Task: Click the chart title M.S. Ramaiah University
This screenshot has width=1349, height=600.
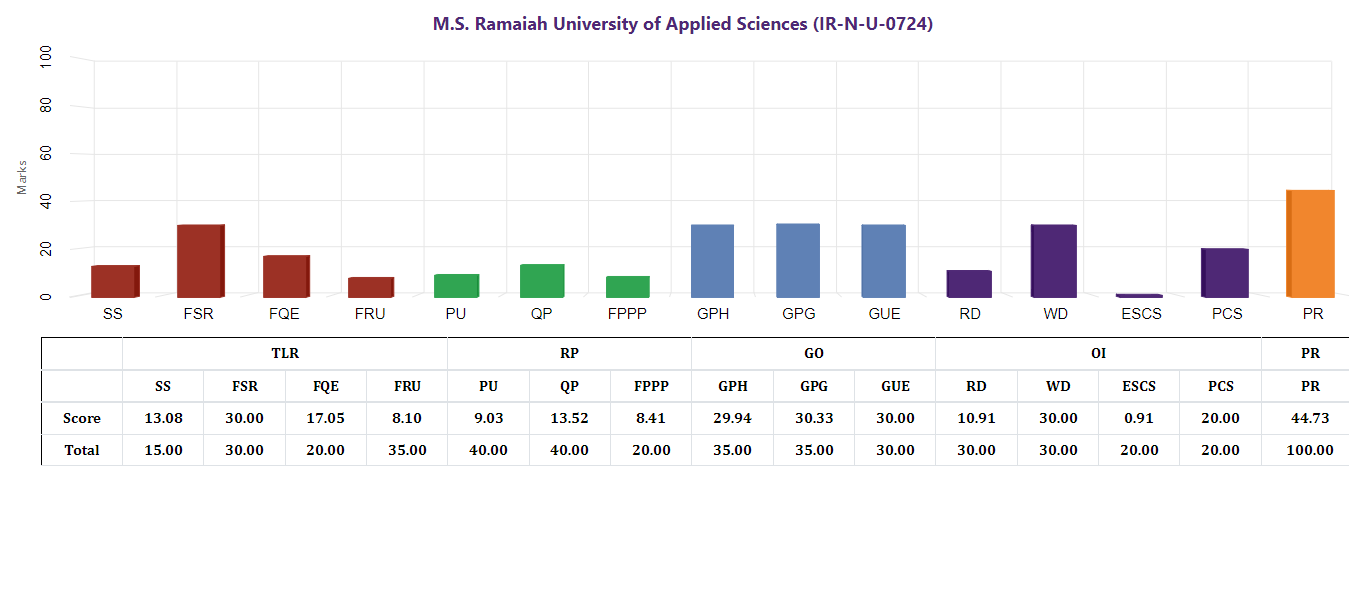Action: pyautogui.click(x=683, y=24)
